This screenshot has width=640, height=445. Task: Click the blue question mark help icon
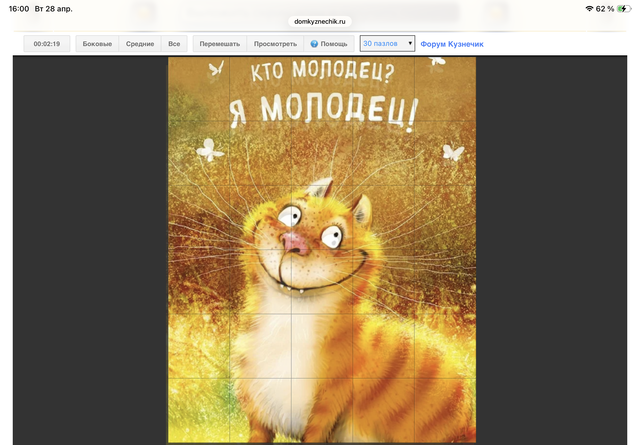(314, 44)
